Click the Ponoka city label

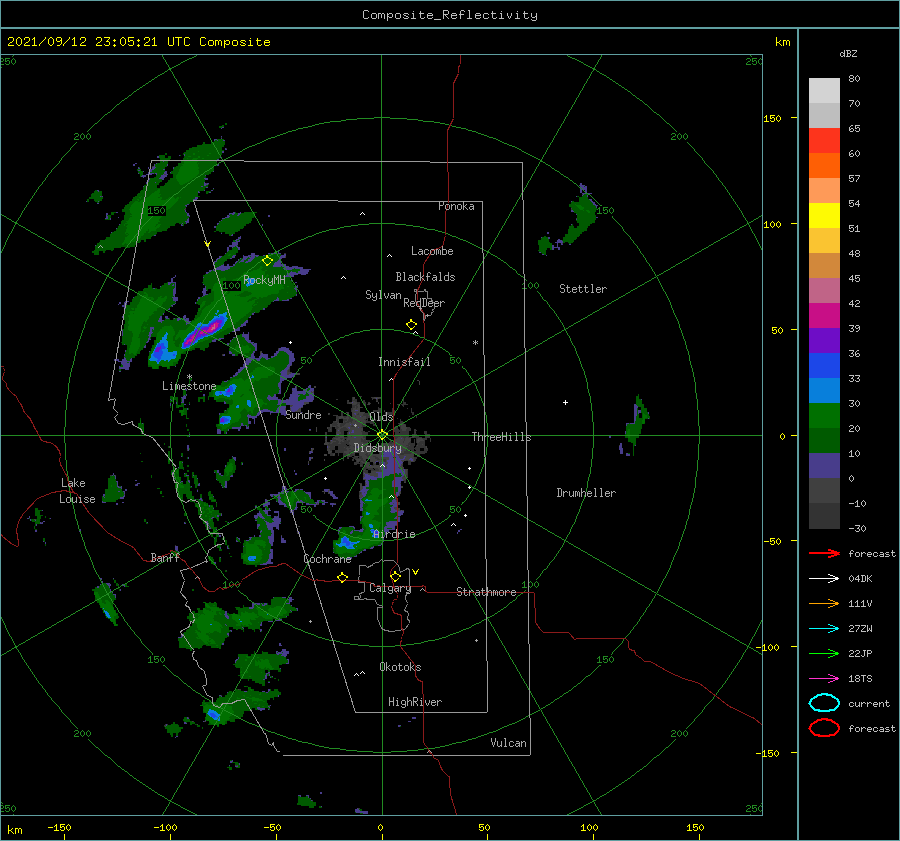point(456,206)
